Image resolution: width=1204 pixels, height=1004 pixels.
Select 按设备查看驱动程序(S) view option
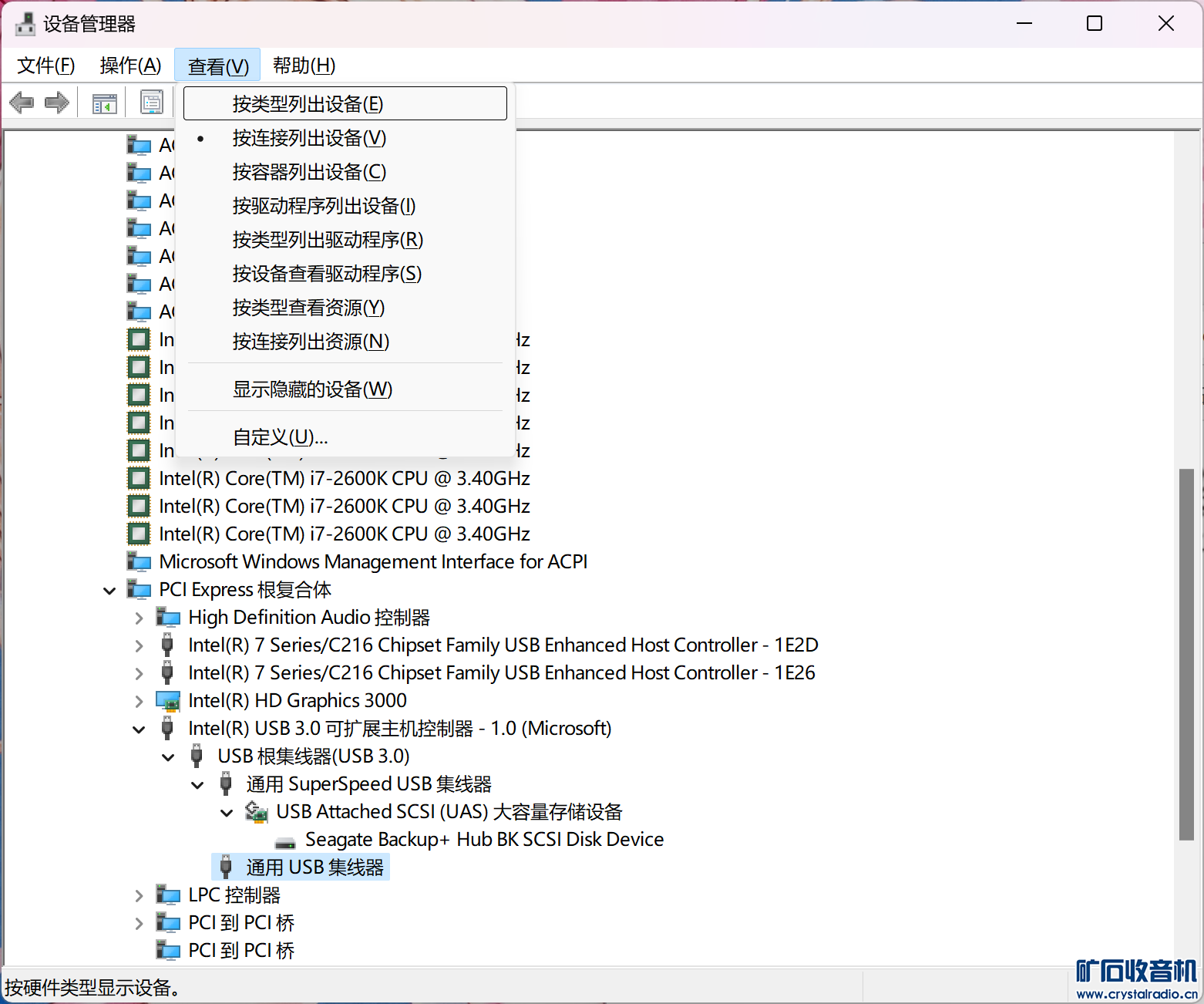(345, 274)
